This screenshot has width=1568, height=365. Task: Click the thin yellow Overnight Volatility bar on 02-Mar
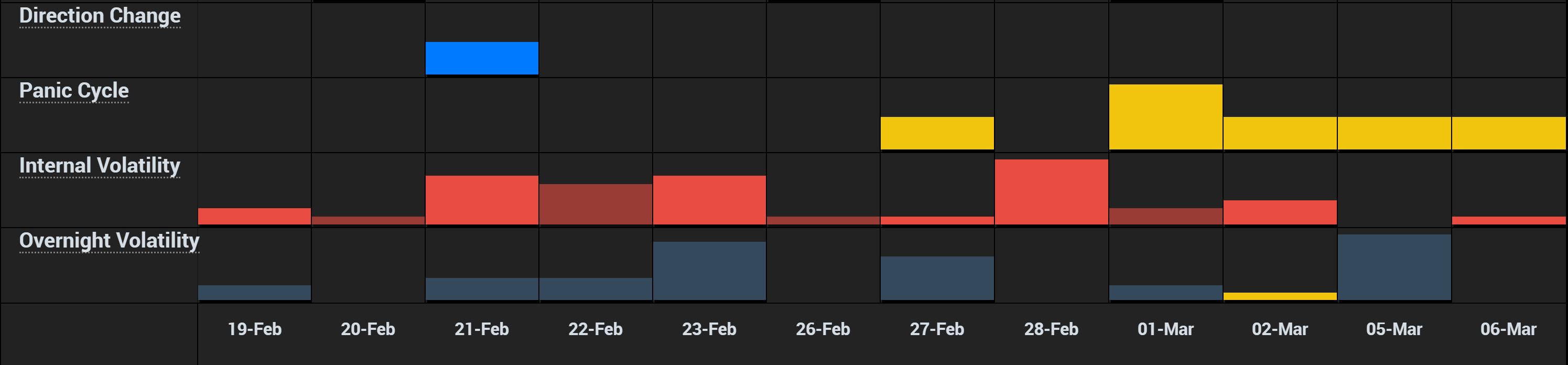coord(1280,296)
